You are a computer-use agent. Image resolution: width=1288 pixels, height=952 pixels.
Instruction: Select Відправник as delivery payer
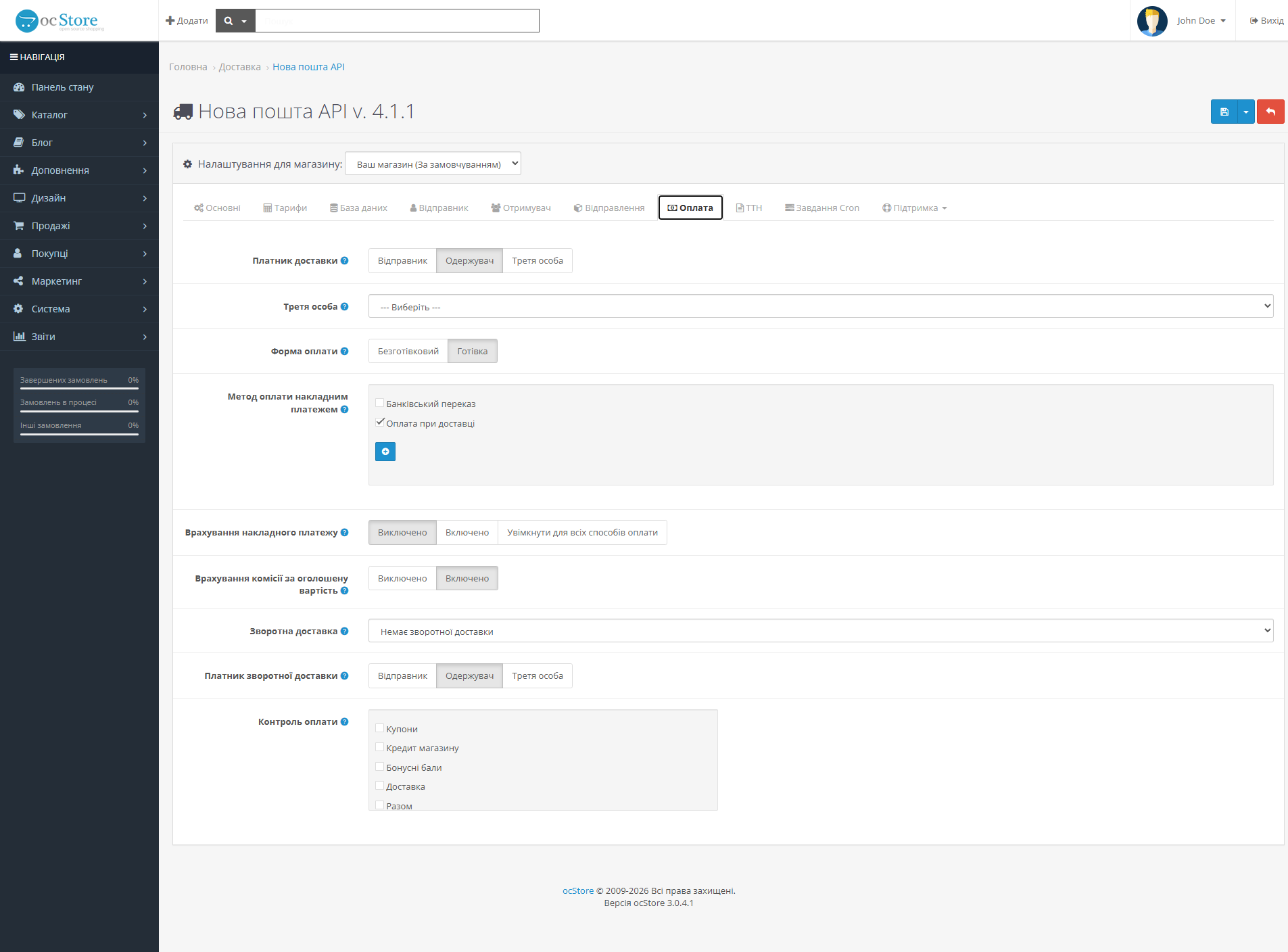click(x=402, y=261)
